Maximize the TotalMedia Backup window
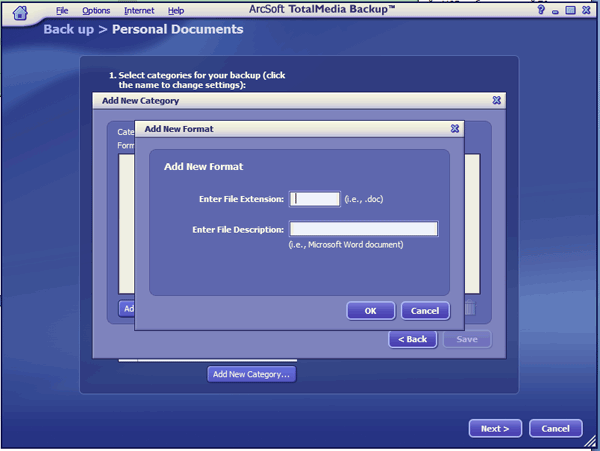Viewport: 600px width, 451px height. [570, 10]
